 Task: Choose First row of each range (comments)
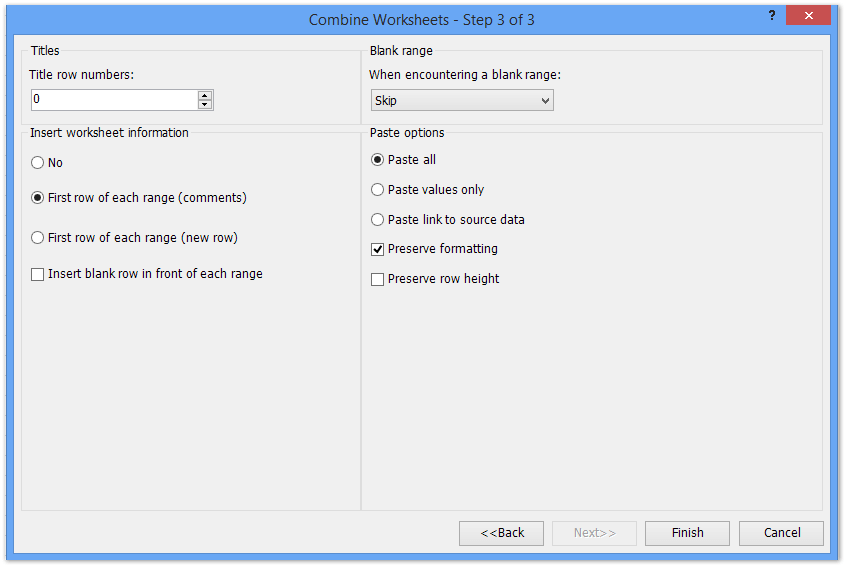[139, 198]
